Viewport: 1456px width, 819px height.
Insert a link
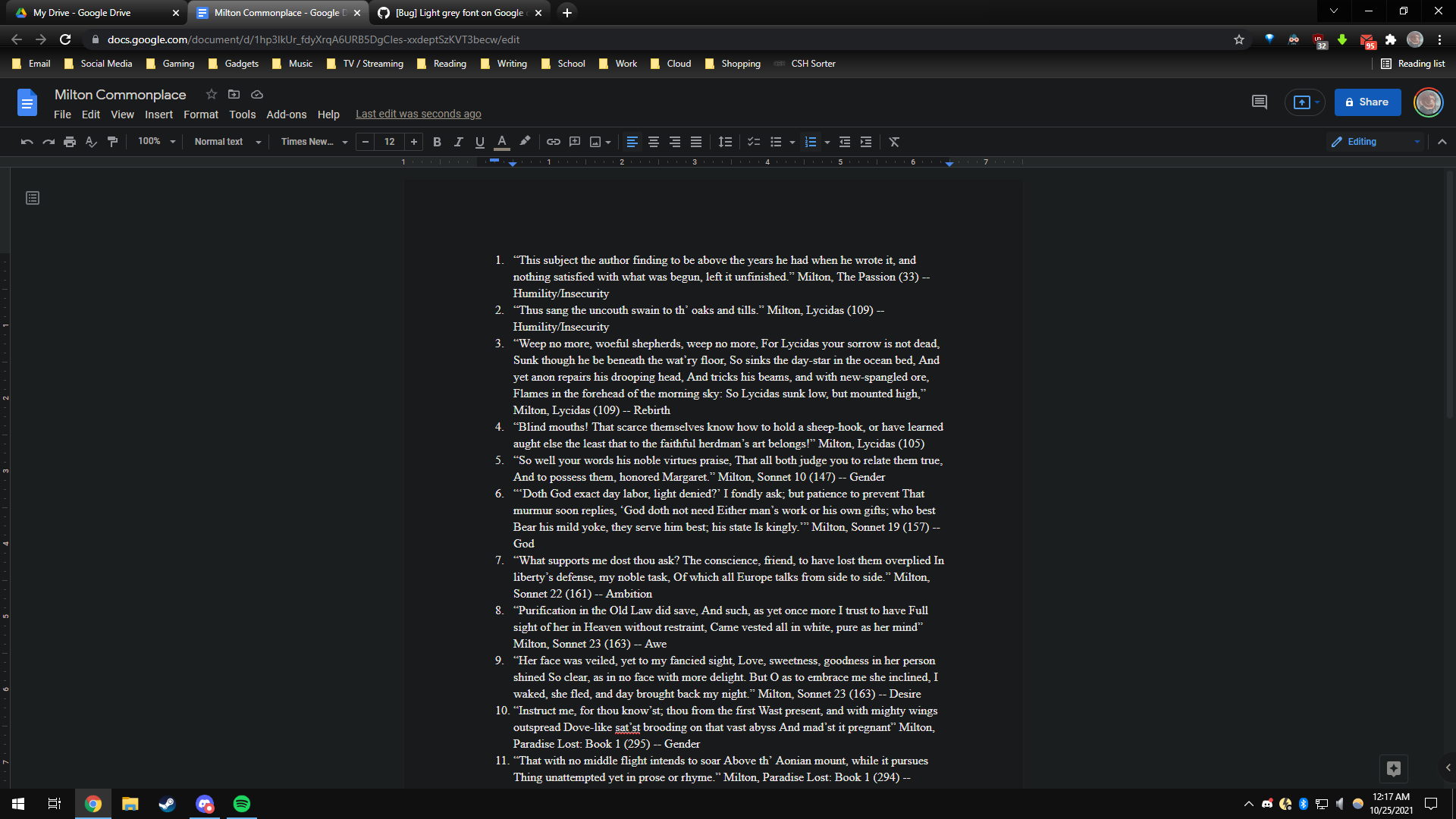click(553, 142)
